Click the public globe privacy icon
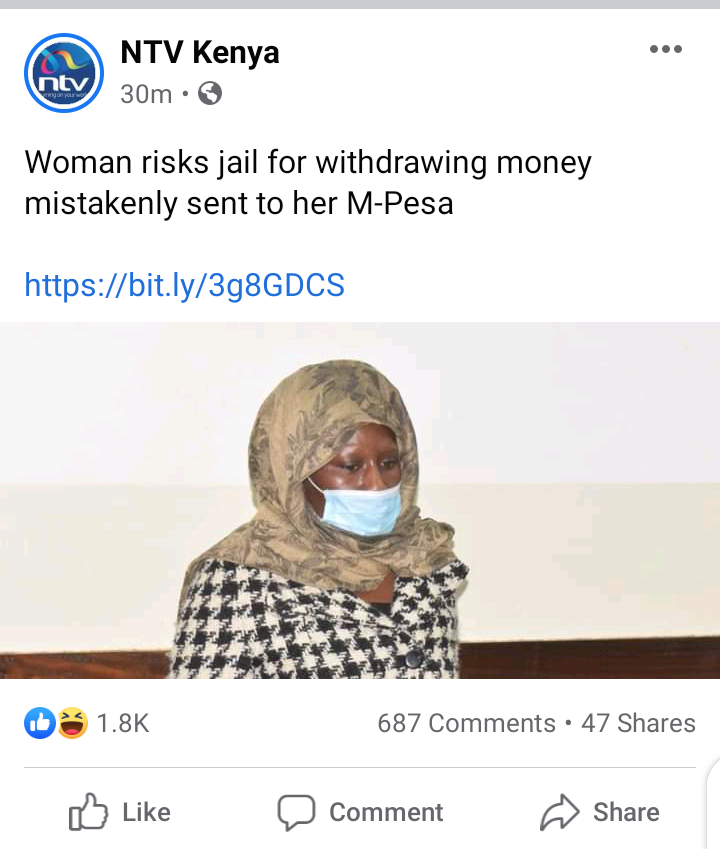Viewport: 720px width, 849px height. (x=210, y=94)
